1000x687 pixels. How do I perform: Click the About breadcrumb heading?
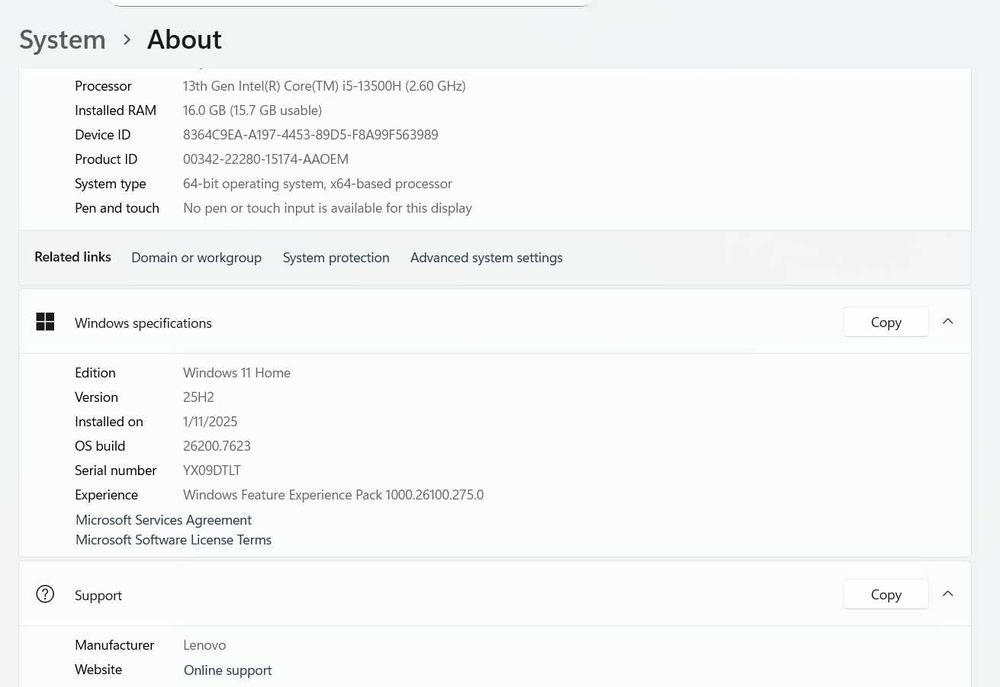point(184,40)
